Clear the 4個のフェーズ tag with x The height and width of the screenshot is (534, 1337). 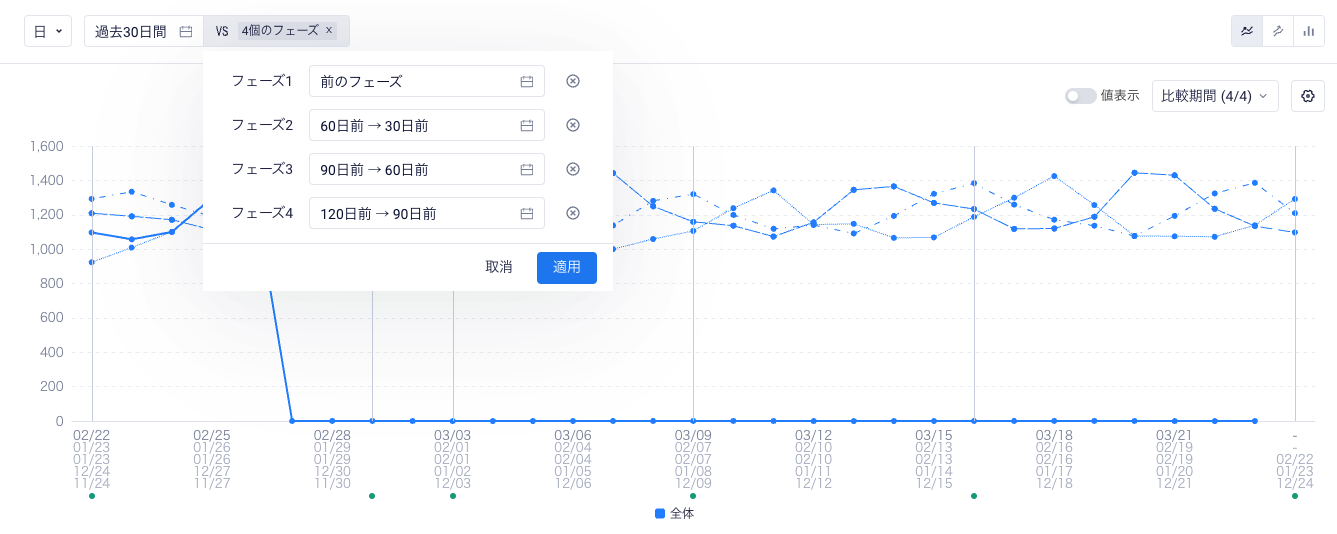click(x=329, y=31)
